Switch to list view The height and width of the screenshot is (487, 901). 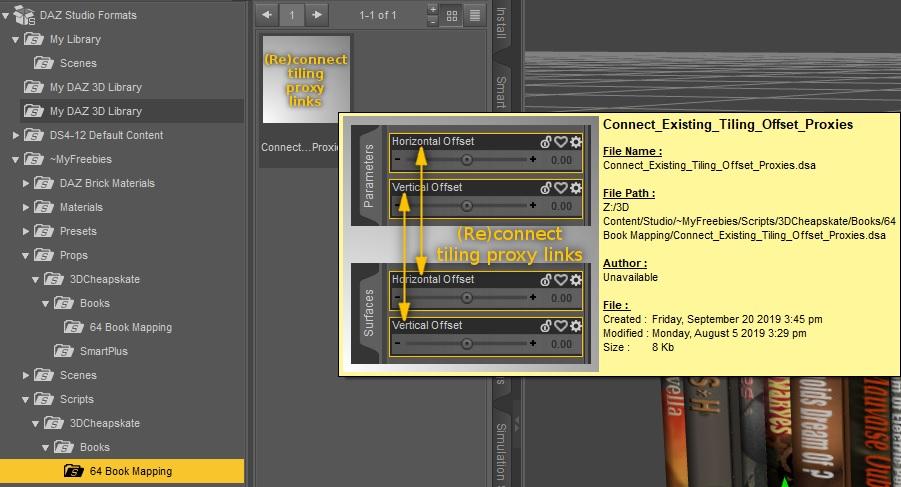coord(475,16)
